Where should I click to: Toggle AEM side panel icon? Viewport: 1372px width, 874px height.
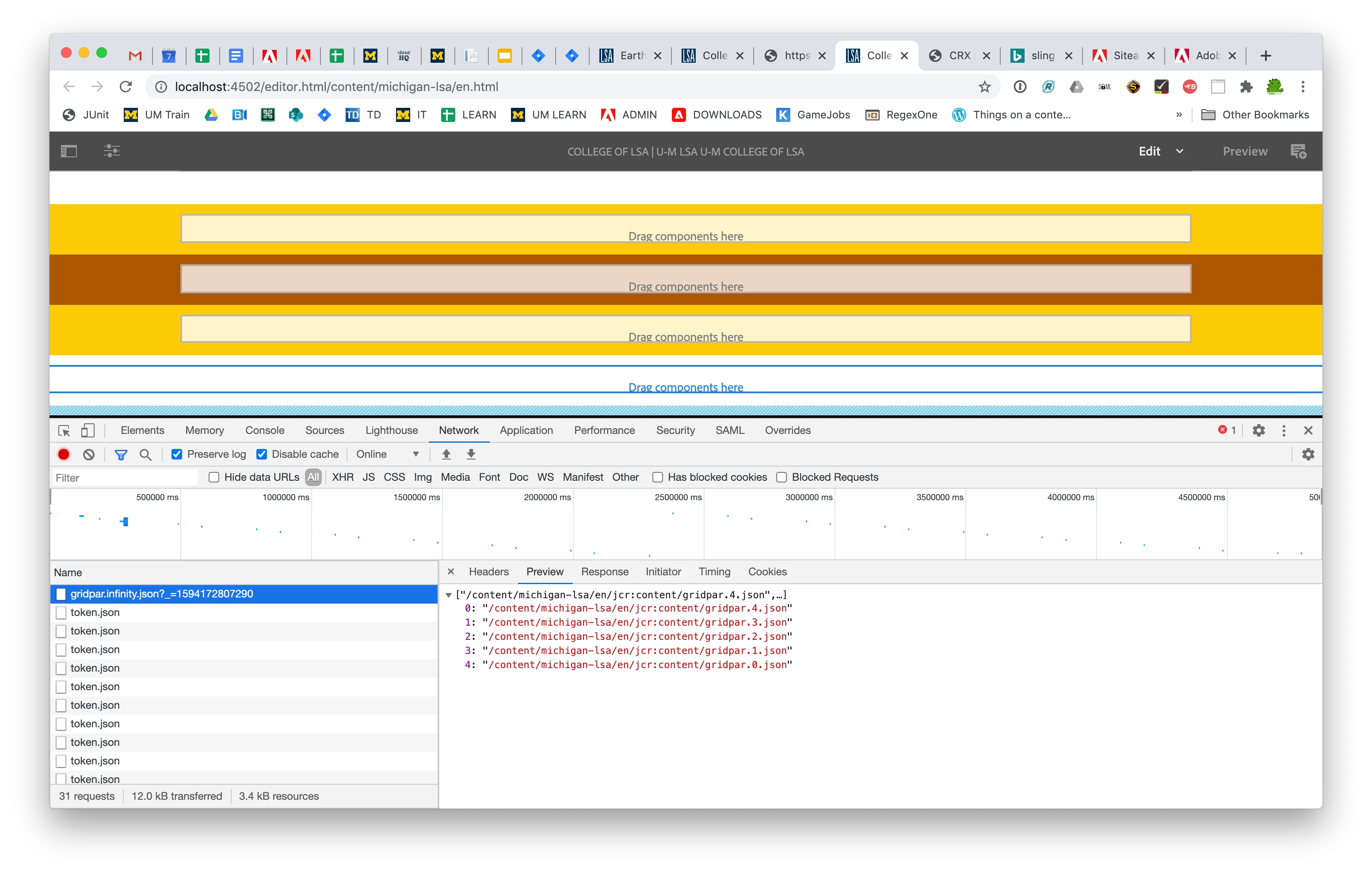[69, 151]
